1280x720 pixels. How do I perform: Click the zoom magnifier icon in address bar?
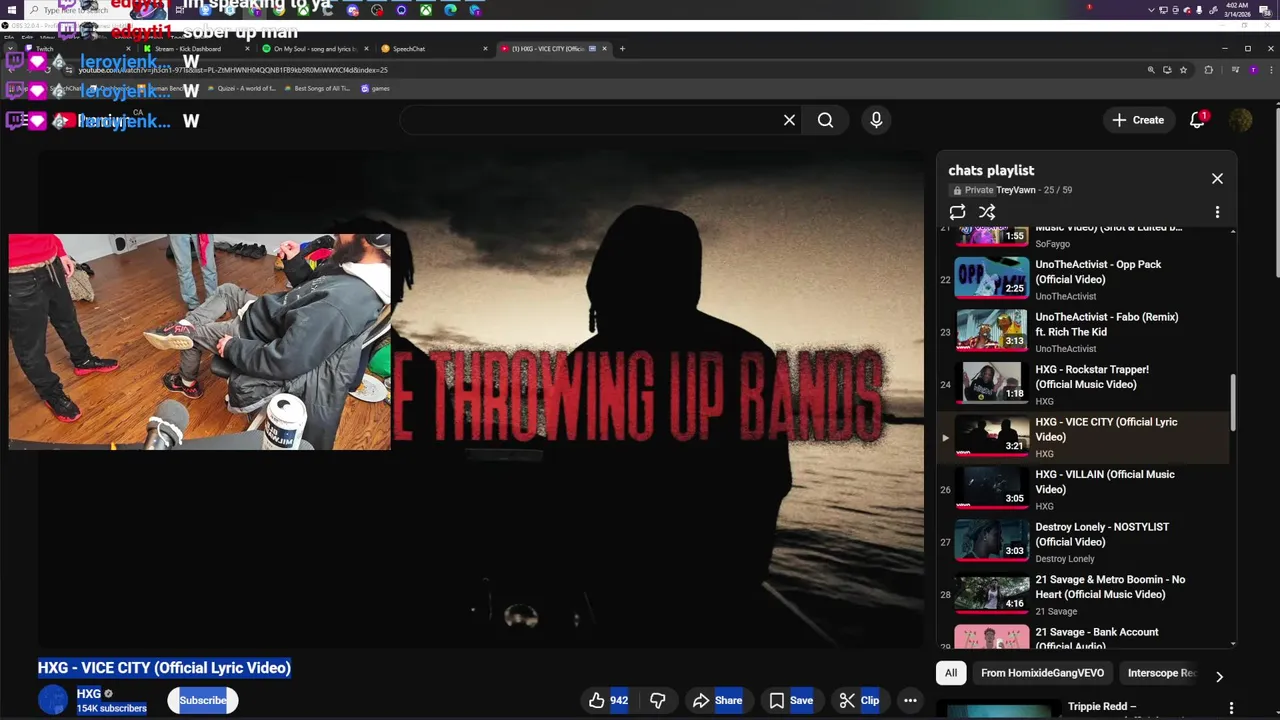click(x=1151, y=70)
